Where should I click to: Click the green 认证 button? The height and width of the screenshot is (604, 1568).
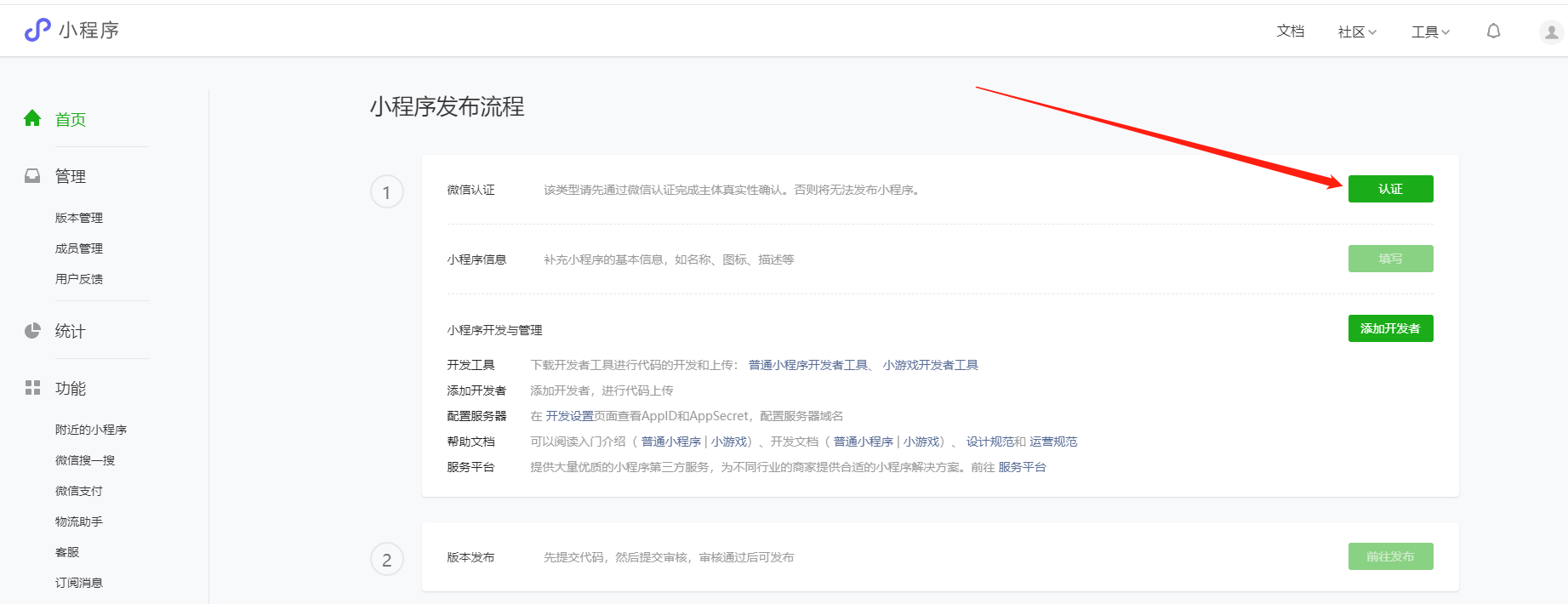coord(1390,189)
